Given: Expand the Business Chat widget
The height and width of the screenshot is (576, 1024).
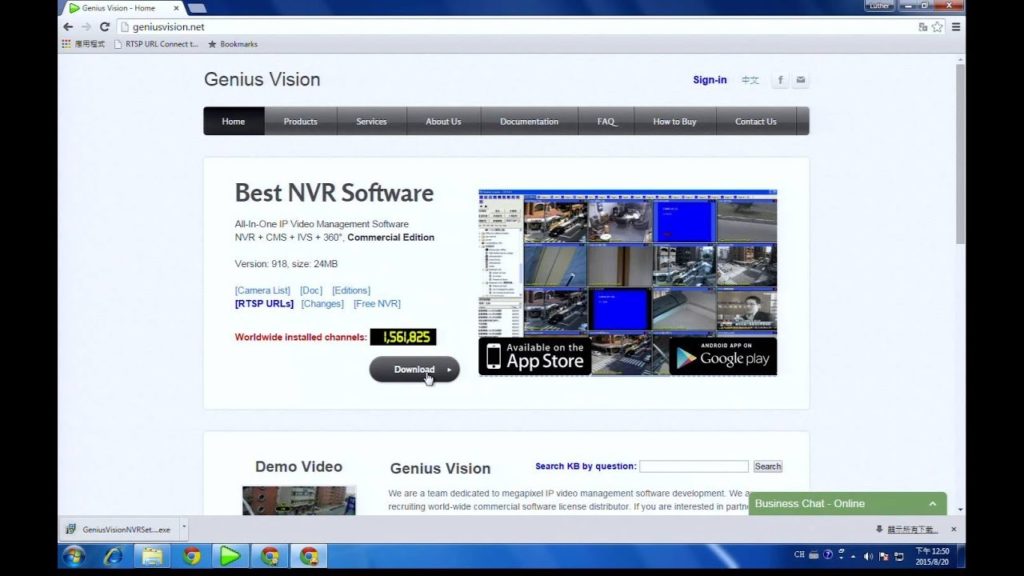Looking at the screenshot, I should 932,504.
